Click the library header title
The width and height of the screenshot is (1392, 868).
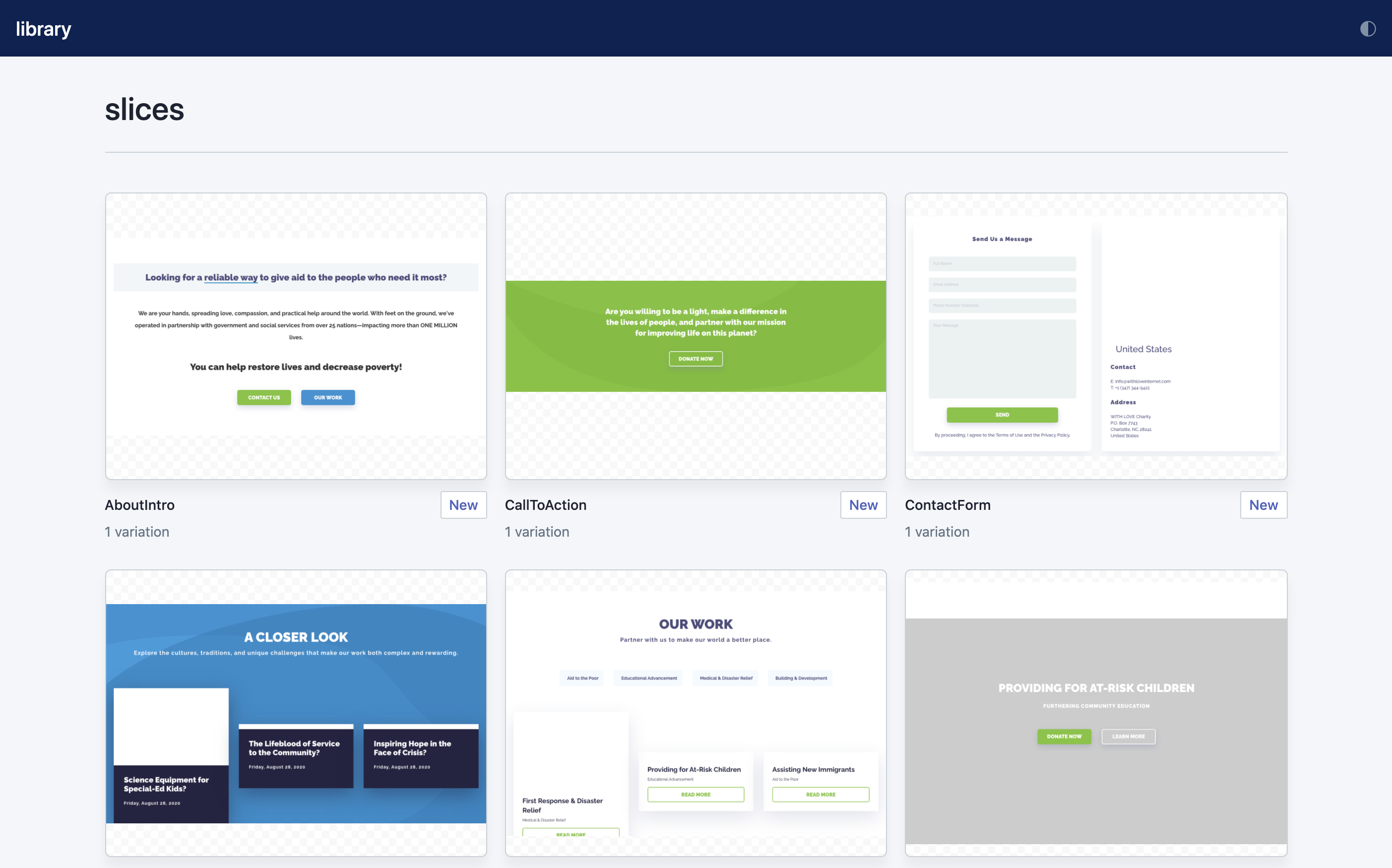pyautogui.click(x=44, y=29)
